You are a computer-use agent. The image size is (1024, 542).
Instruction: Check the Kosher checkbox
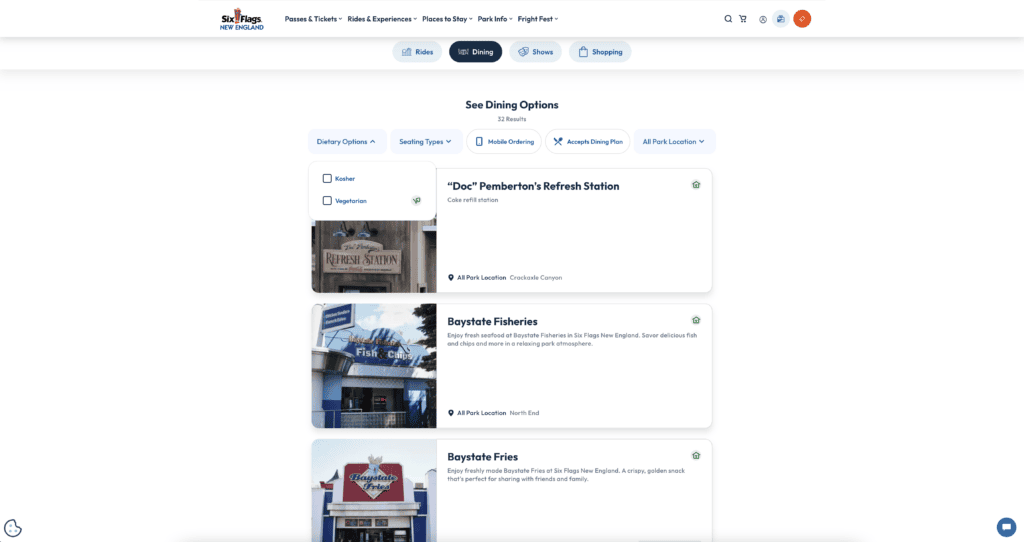coord(327,178)
